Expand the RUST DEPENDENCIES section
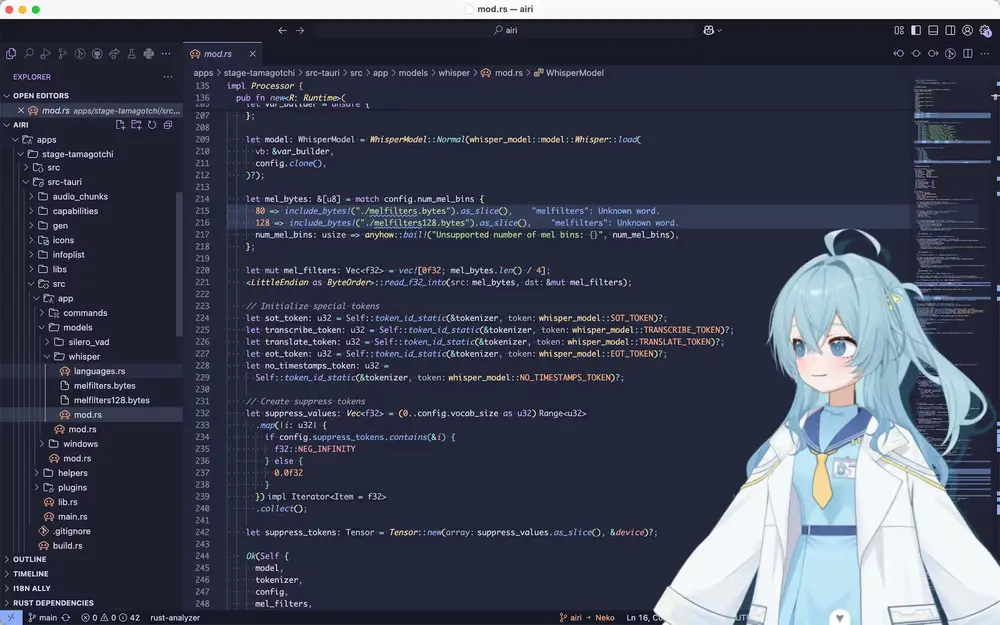The width and height of the screenshot is (1000, 625). pyautogui.click(x=53, y=603)
